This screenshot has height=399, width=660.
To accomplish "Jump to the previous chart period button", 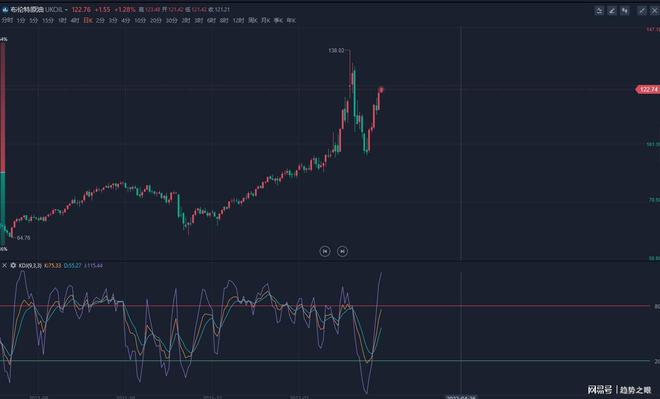I will coord(325,251).
